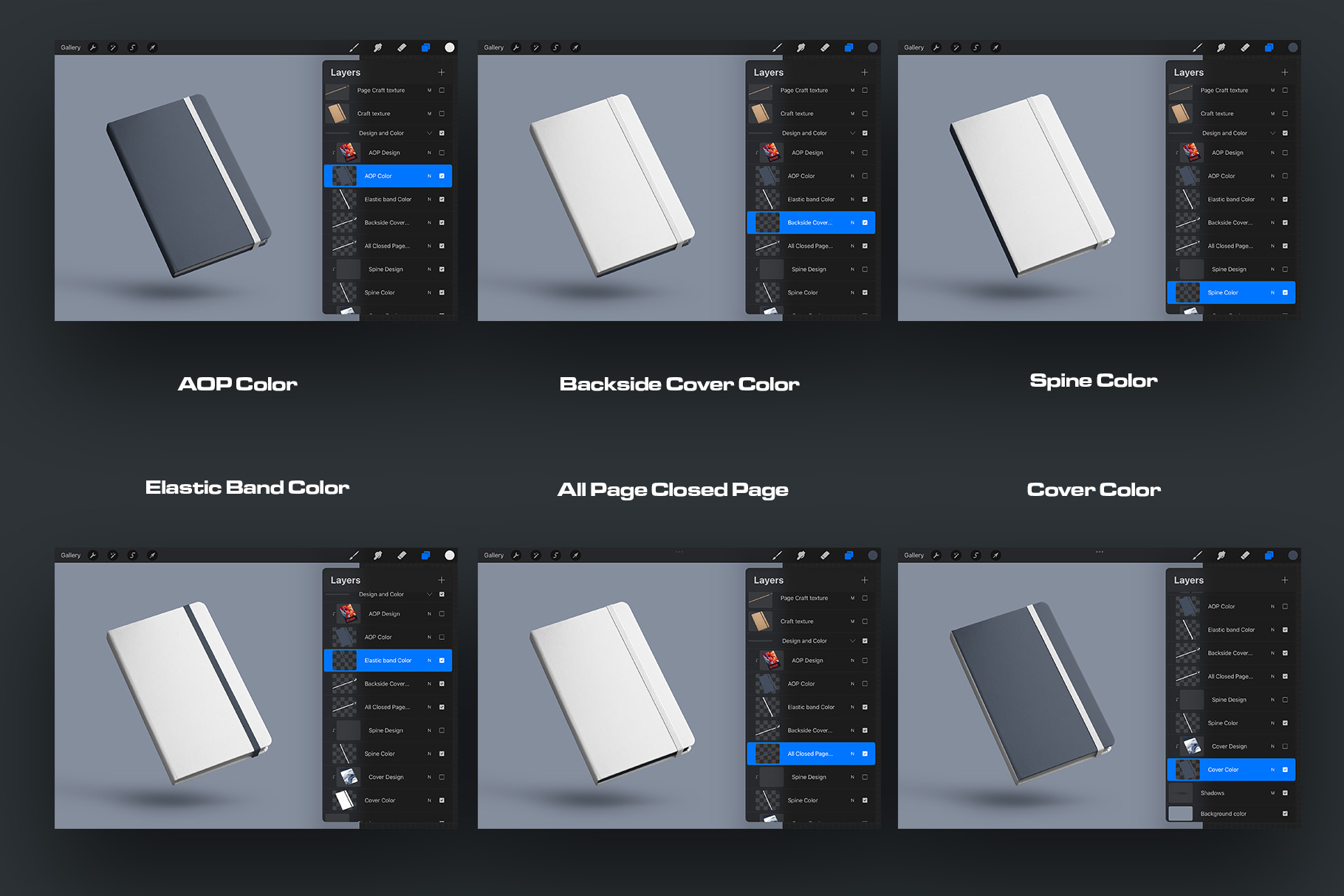Select the Smudge tool in top-left screenshot
The width and height of the screenshot is (1344, 896).
[x=377, y=47]
